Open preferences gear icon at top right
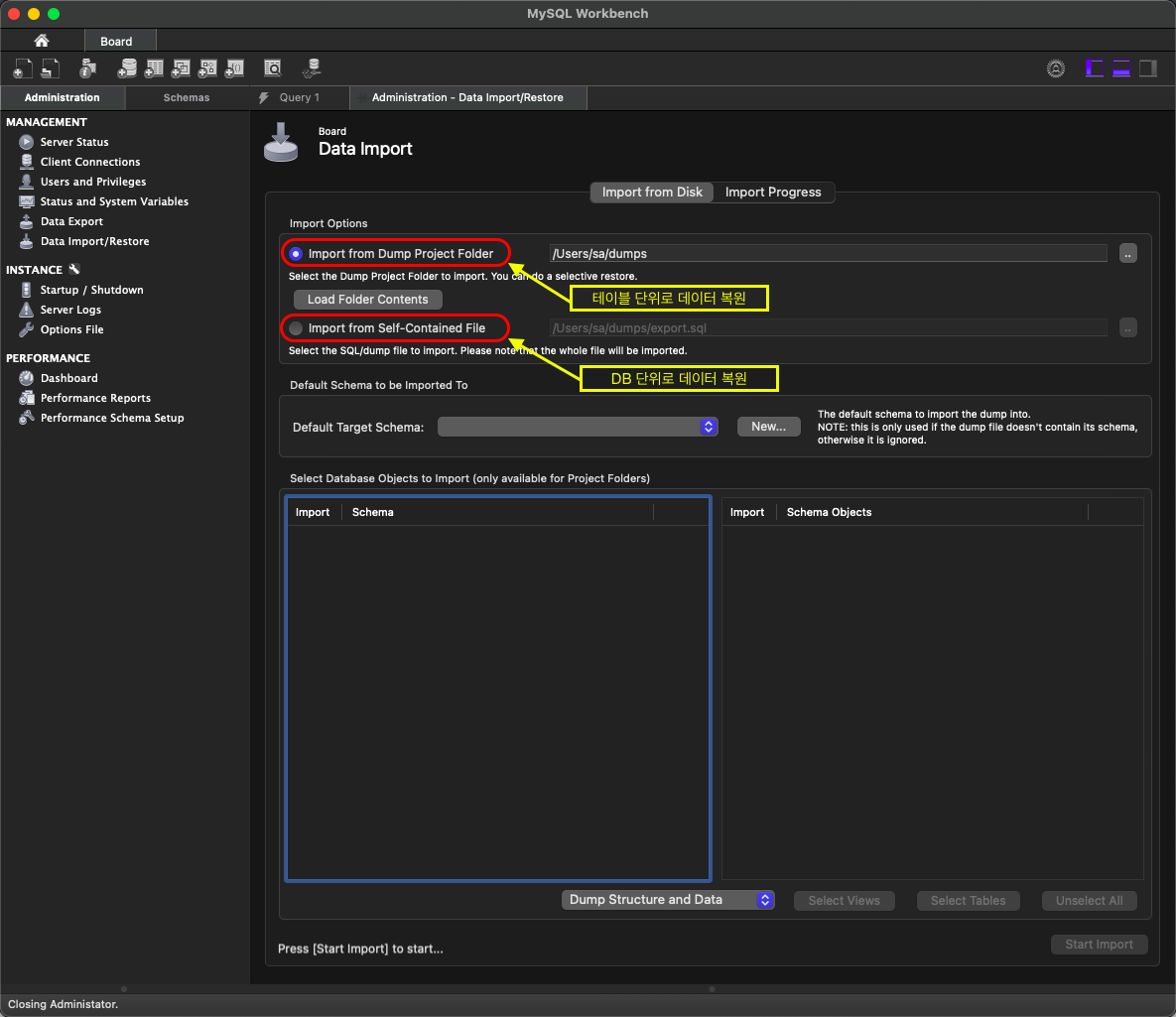This screenshot has width=1176, height=1017. click(x=1055, y=69)
